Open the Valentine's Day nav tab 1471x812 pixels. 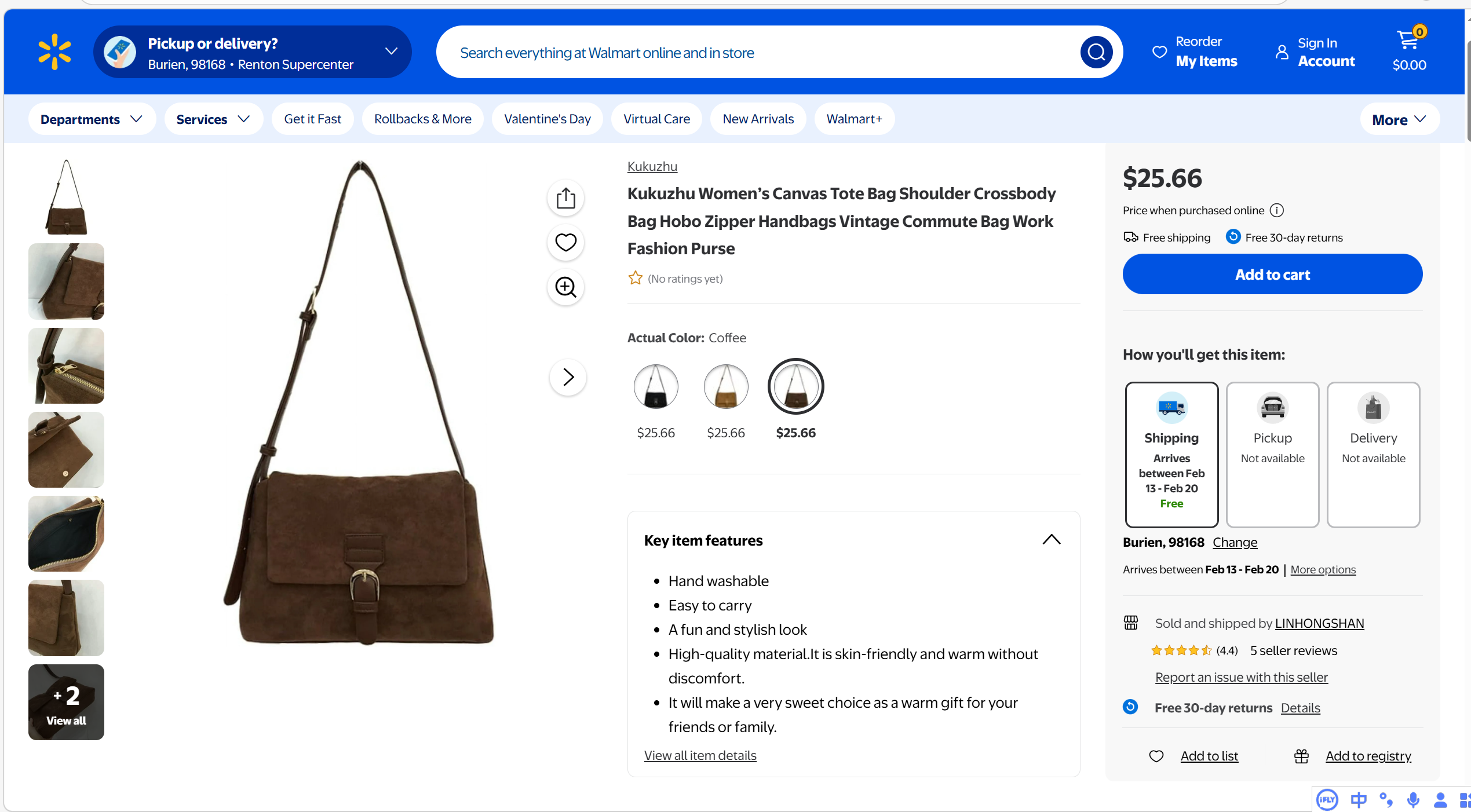(547, 119)
